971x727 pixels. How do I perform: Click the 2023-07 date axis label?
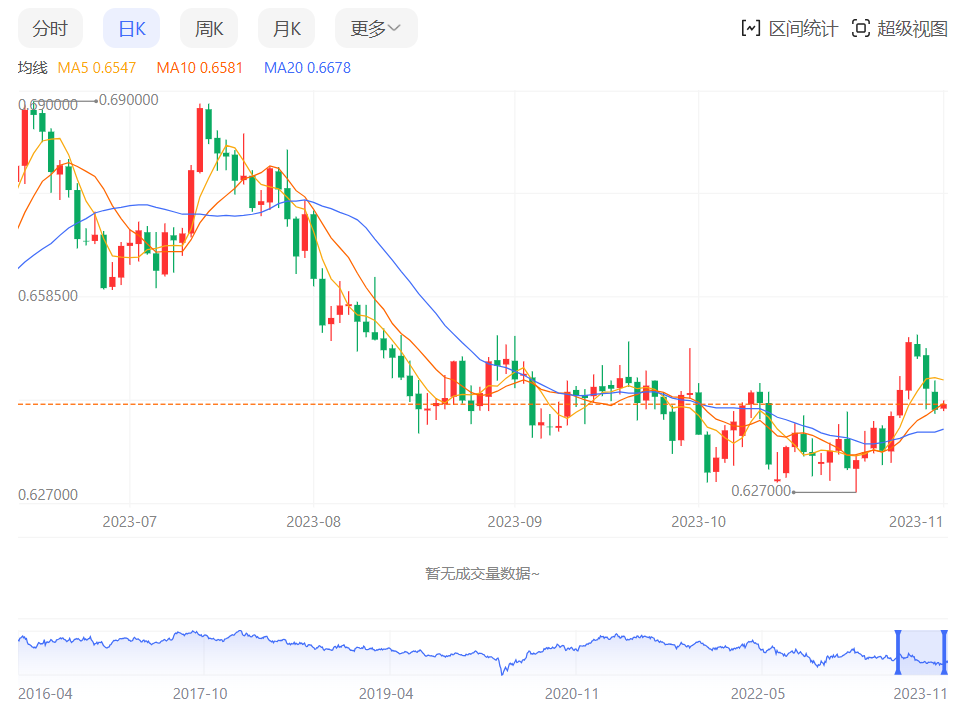point(129,522)
